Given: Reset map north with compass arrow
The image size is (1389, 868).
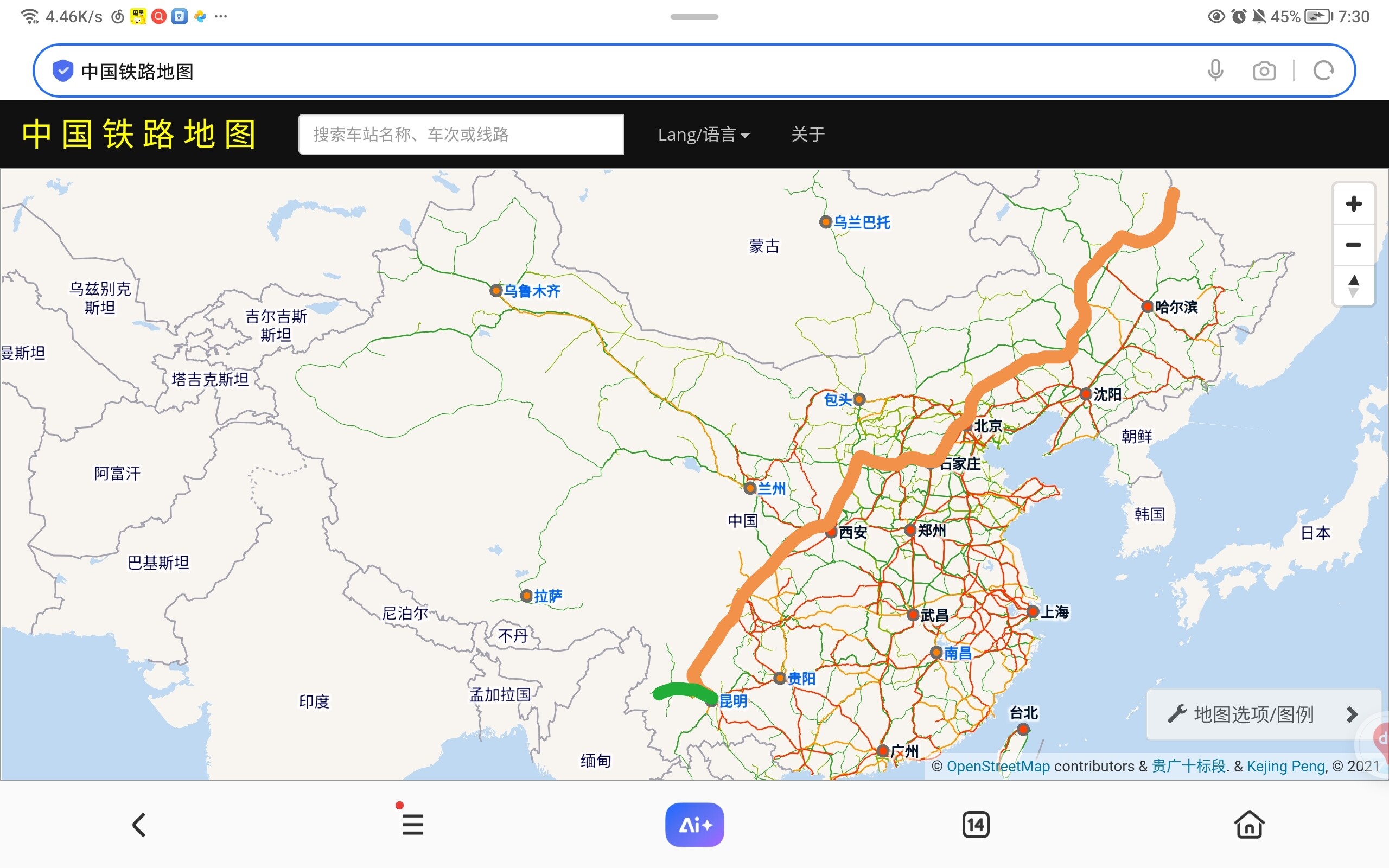Looking at the screenshot, I should point(1353,285).
